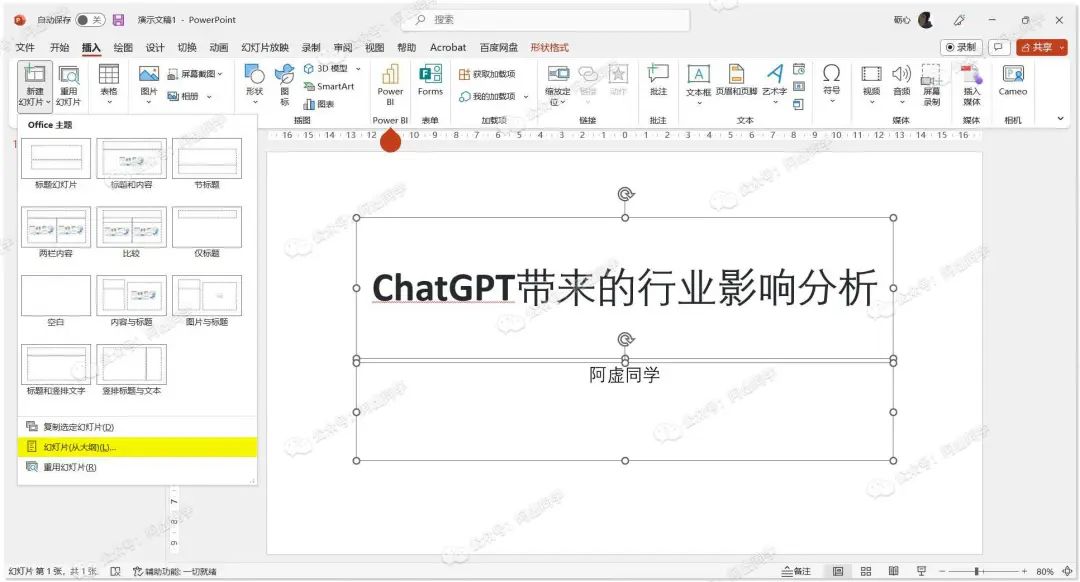The height and width of the screenshot is (582, 1080).
Task: Collapse the ribbon with the chevron
Action: coord(1060,118)
